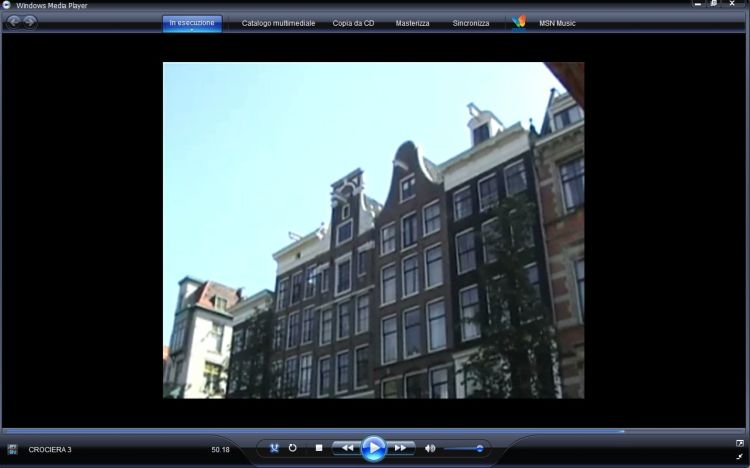Switch to compact mode icon
The image size is (750, 468).
[739, 457]
